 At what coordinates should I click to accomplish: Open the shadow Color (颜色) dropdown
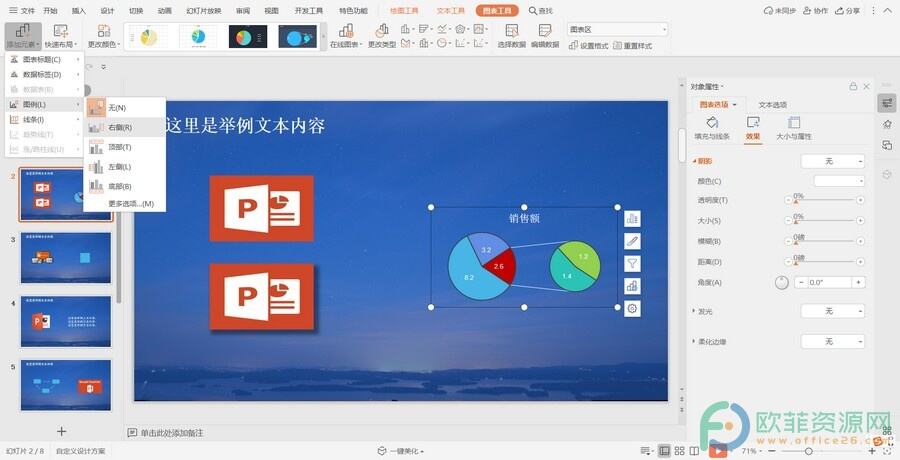(839, 181)
